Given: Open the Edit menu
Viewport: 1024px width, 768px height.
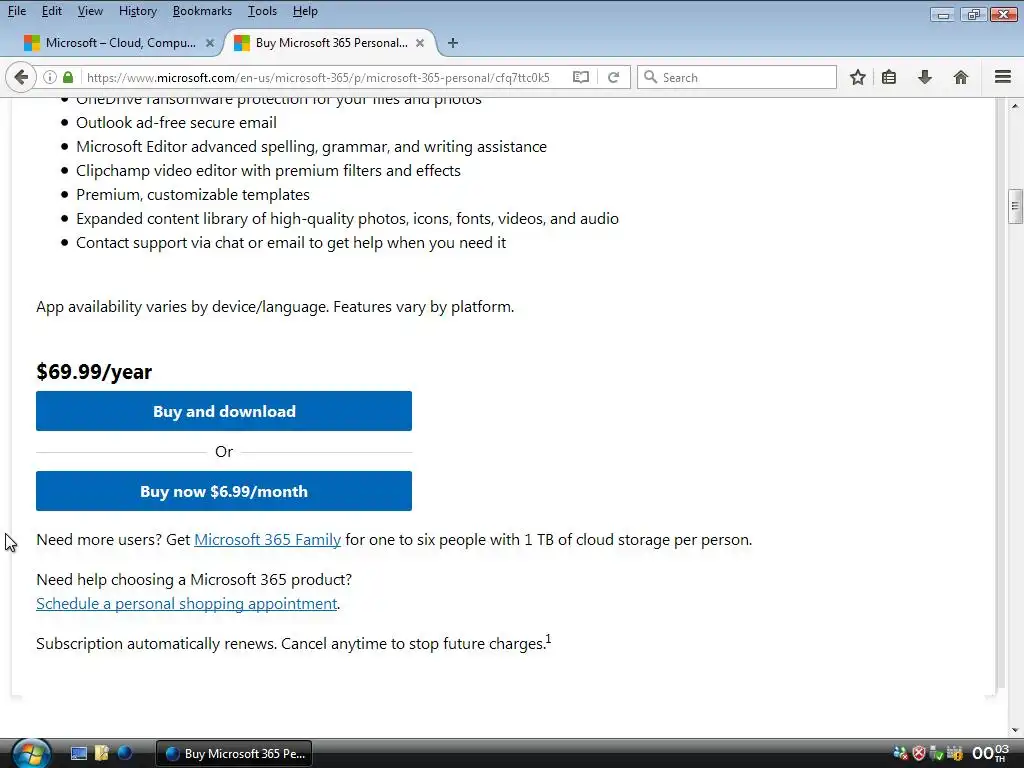Looking at the screenshot, I should [52, 11].
